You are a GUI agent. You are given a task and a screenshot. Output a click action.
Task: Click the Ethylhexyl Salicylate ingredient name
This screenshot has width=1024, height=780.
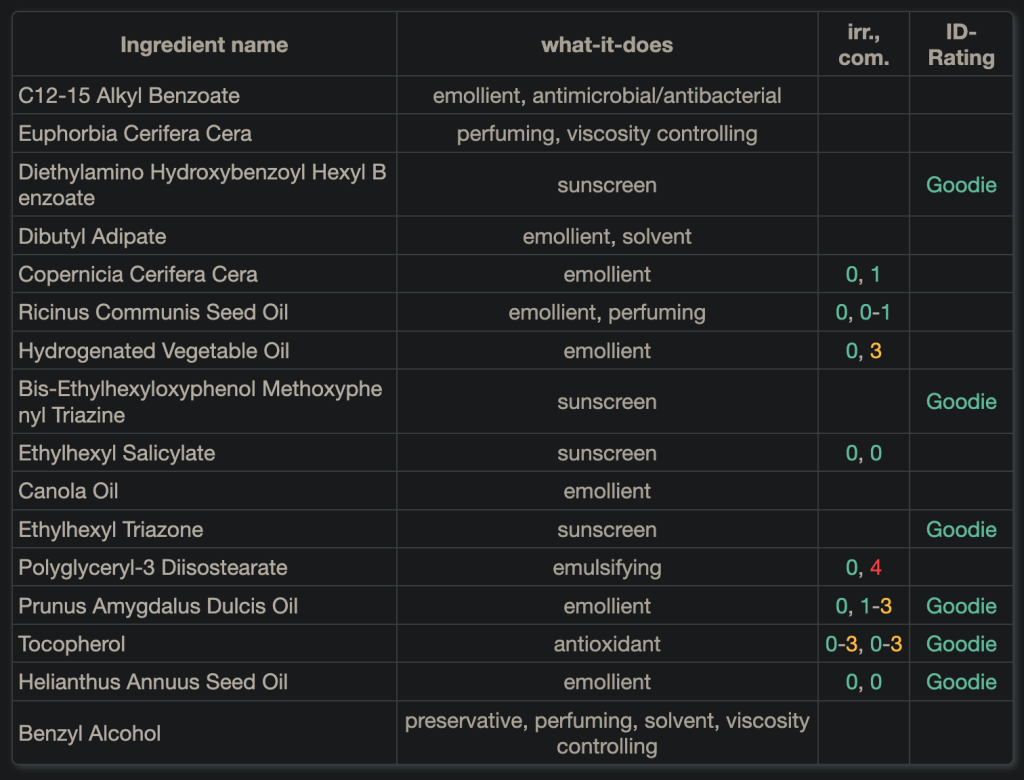click(x=117, y=453)
